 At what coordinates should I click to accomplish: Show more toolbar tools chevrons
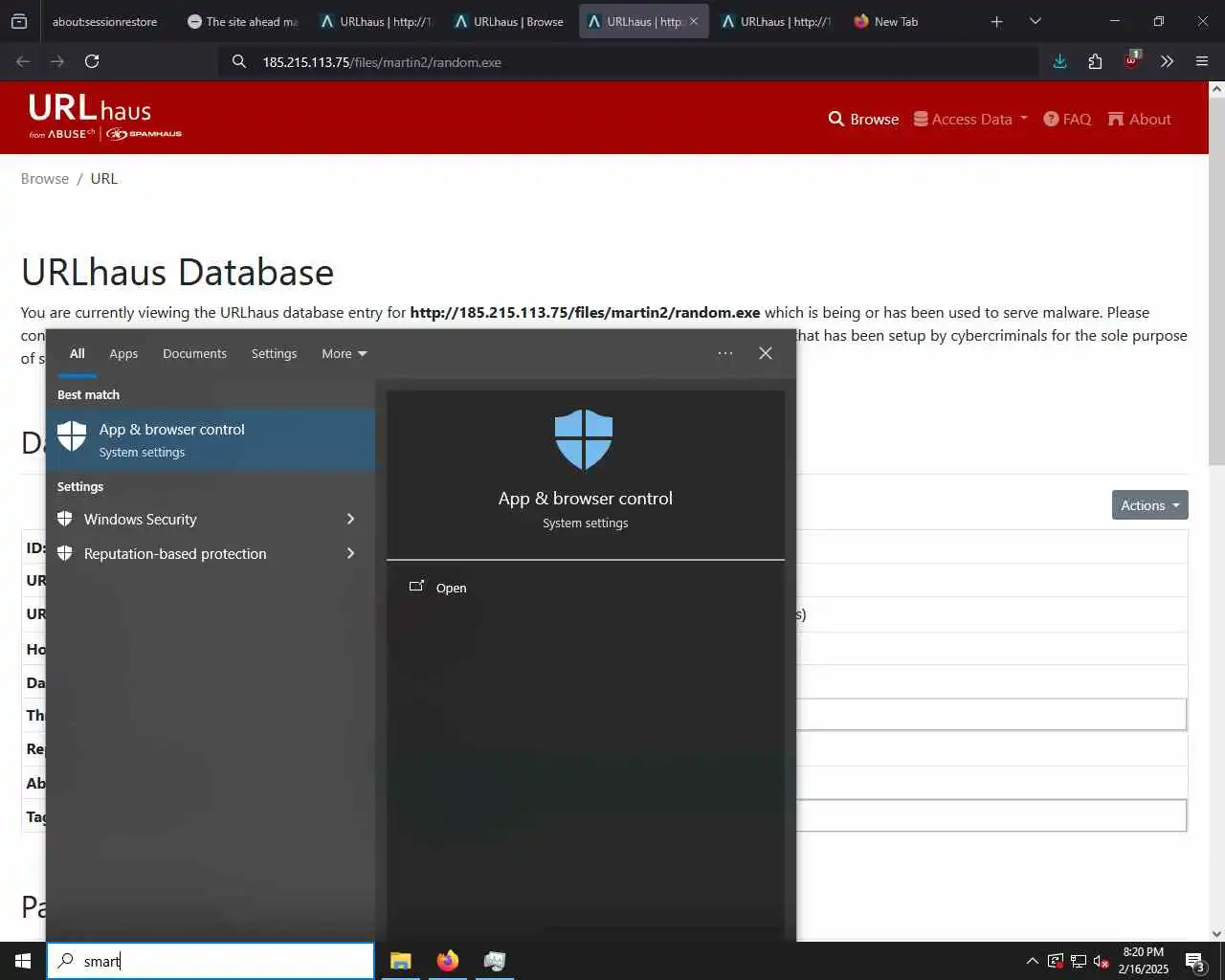click(x=1167, y=61)
